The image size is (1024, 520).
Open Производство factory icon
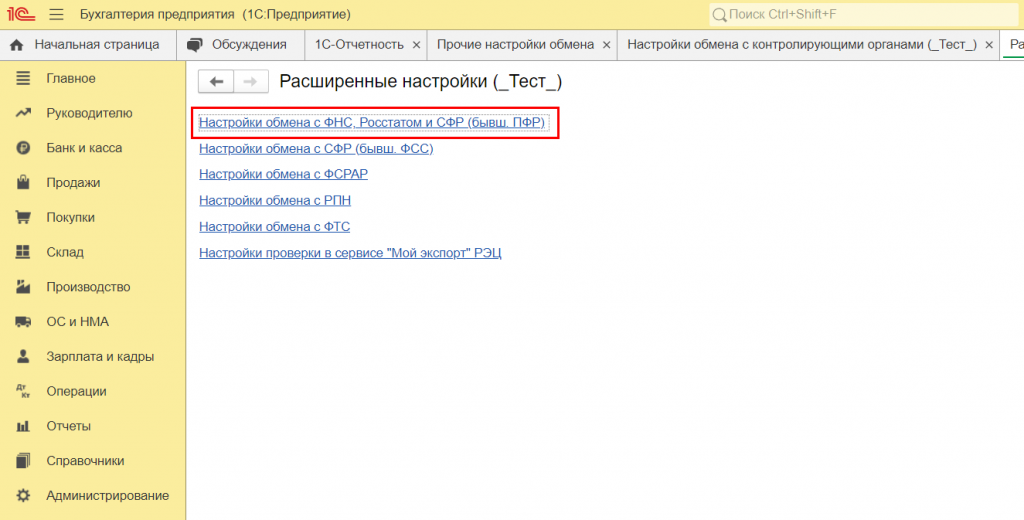[23, 286]
